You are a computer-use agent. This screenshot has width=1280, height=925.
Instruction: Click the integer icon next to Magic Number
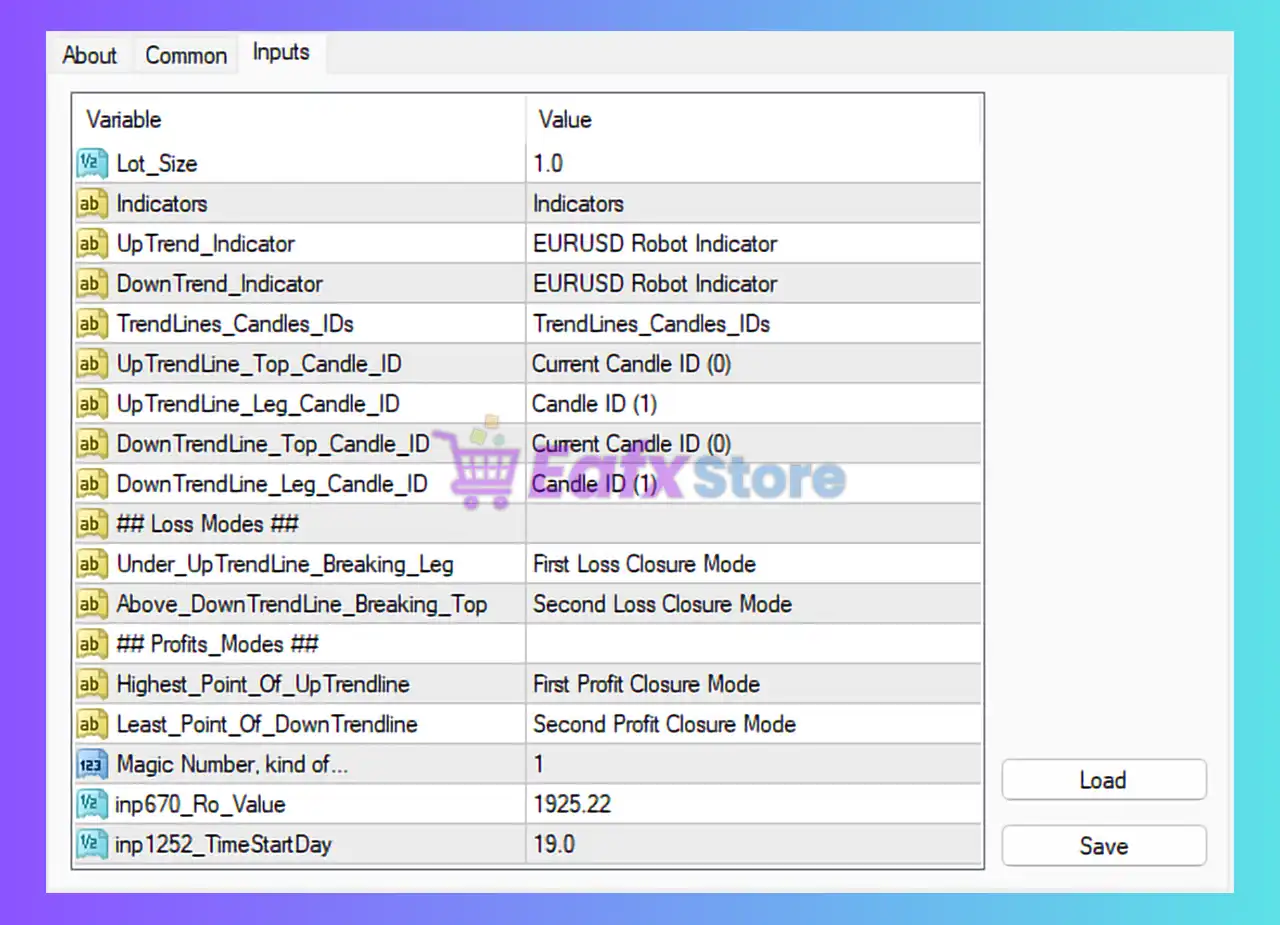[x=92, y=764]
